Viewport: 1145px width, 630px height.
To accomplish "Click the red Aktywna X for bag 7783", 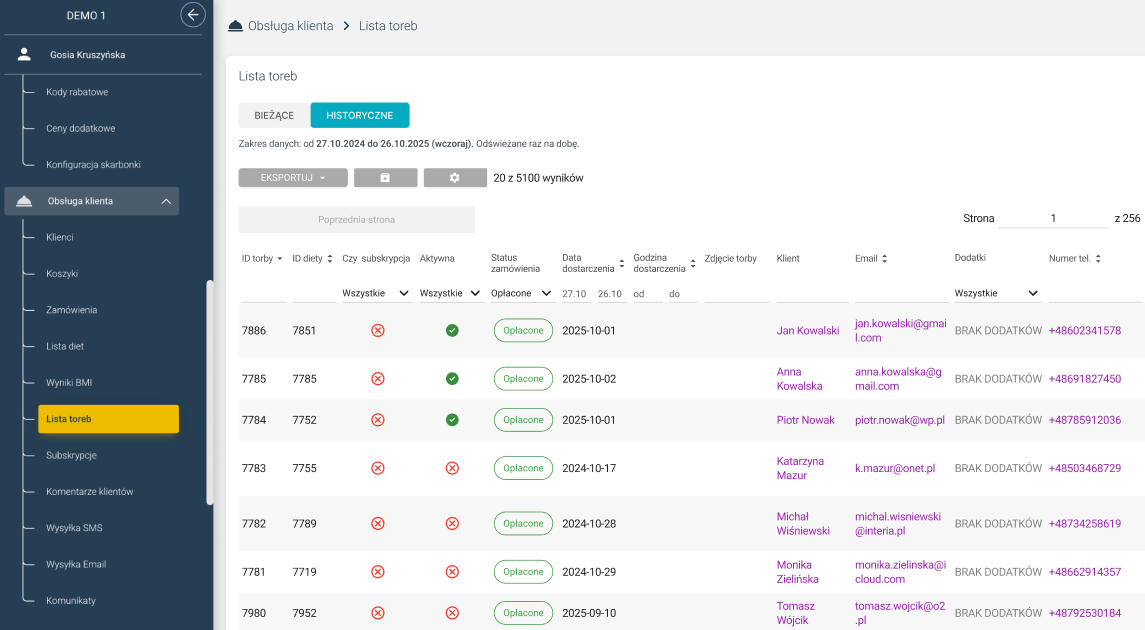I will pyautogui.click(x=452, y=468).
